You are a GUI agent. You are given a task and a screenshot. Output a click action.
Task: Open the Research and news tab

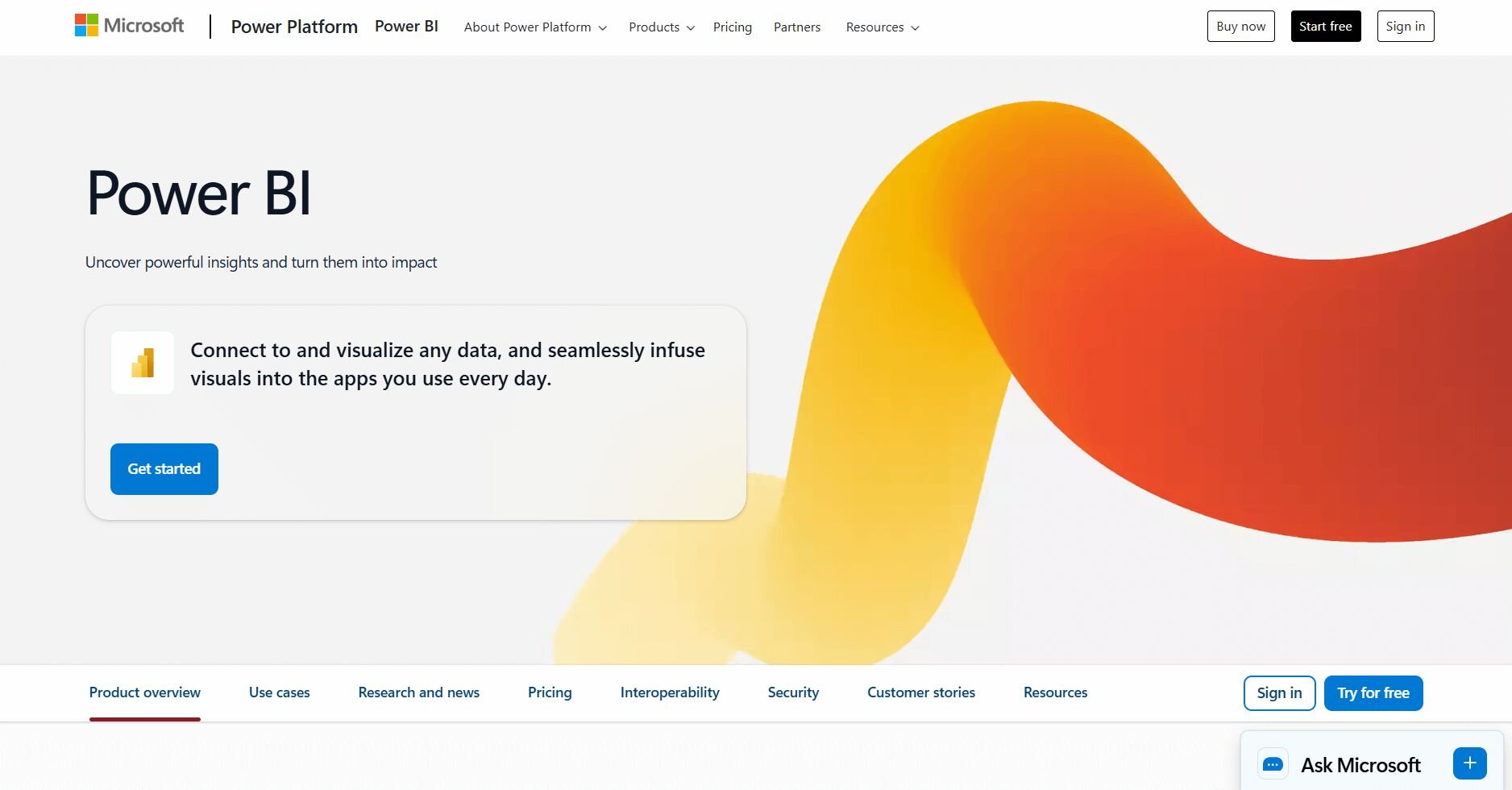tap(418, 692)
